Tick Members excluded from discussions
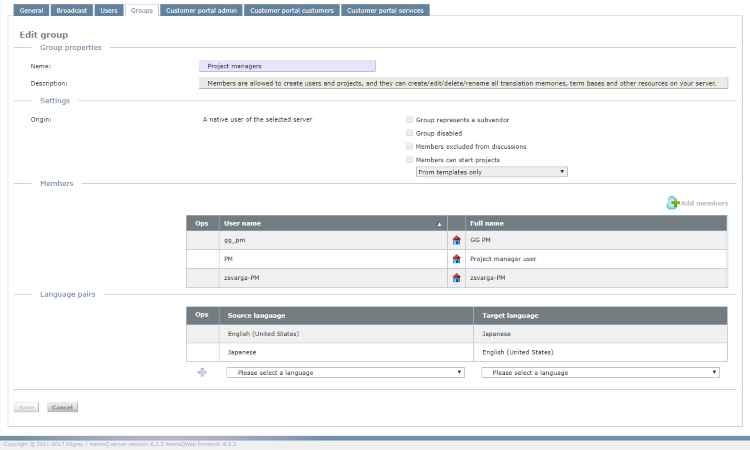The height and width of the screenshot is (450, 750). pyautogui.click(x=409, y=146)
